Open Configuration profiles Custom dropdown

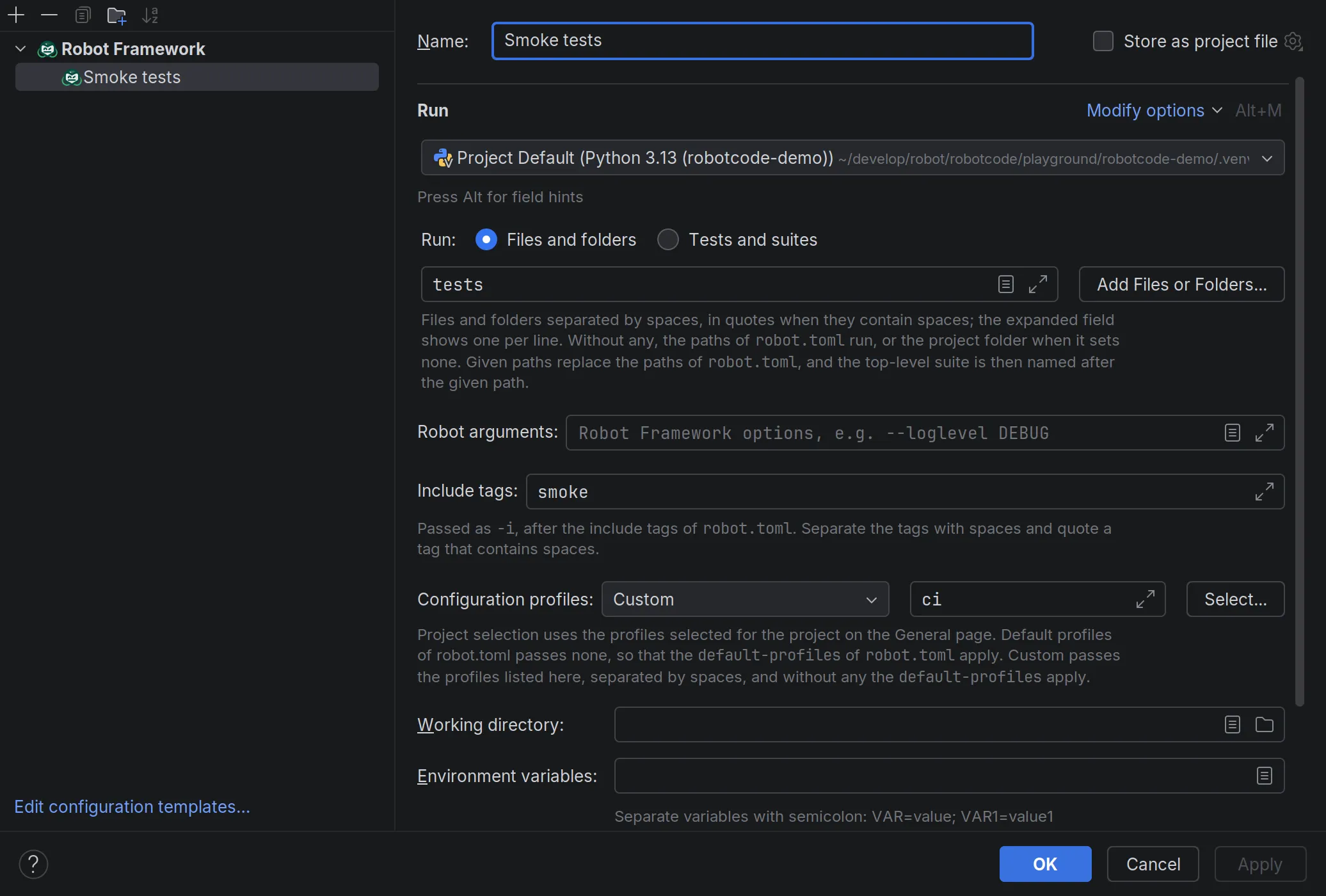(745, 599)
